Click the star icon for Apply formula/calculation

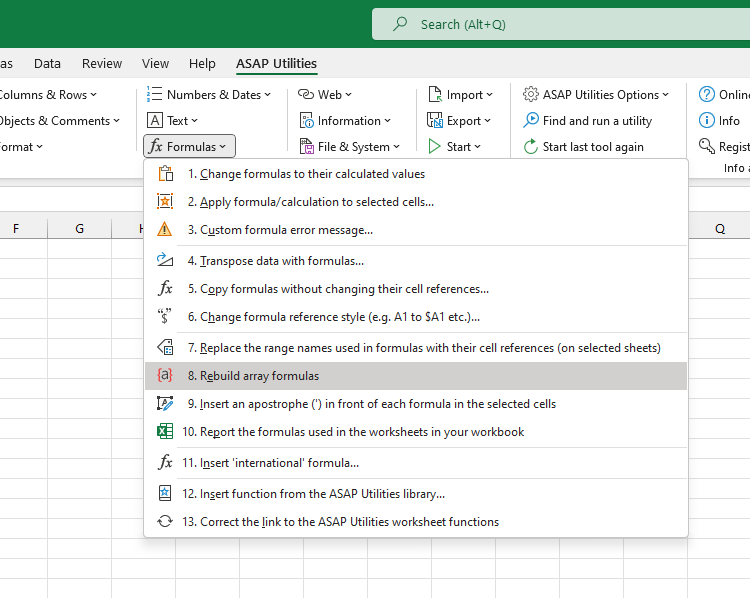coord(165,201)
